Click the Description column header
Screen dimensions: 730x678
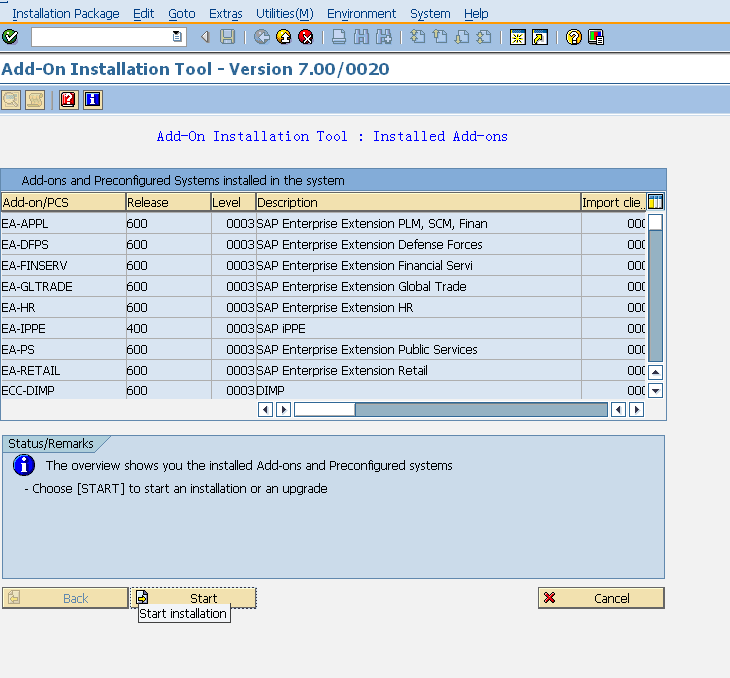click(x=418, y=202)
